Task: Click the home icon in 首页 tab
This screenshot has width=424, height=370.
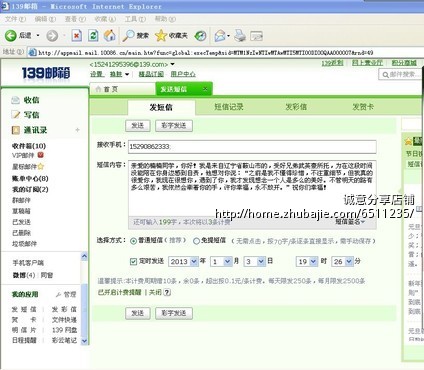Action: [98, 89]
